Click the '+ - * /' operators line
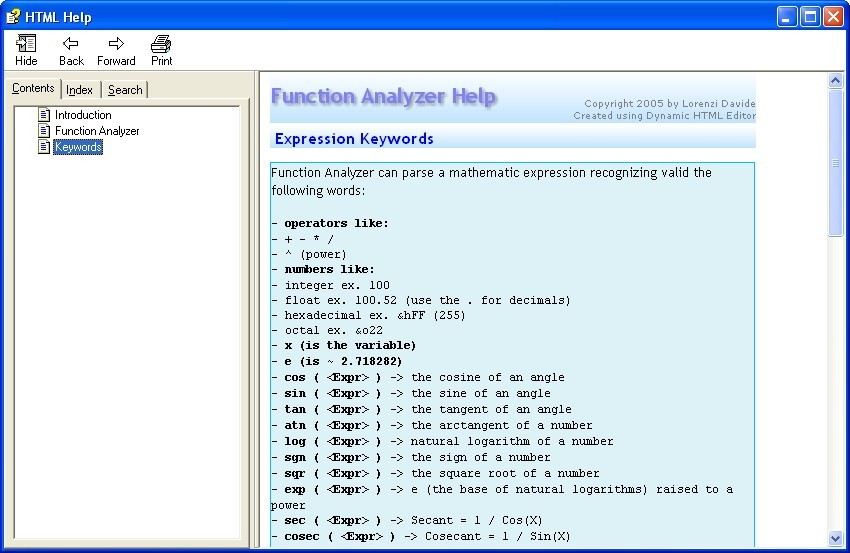This screenshot has width=850, height=553. point(302,239)
